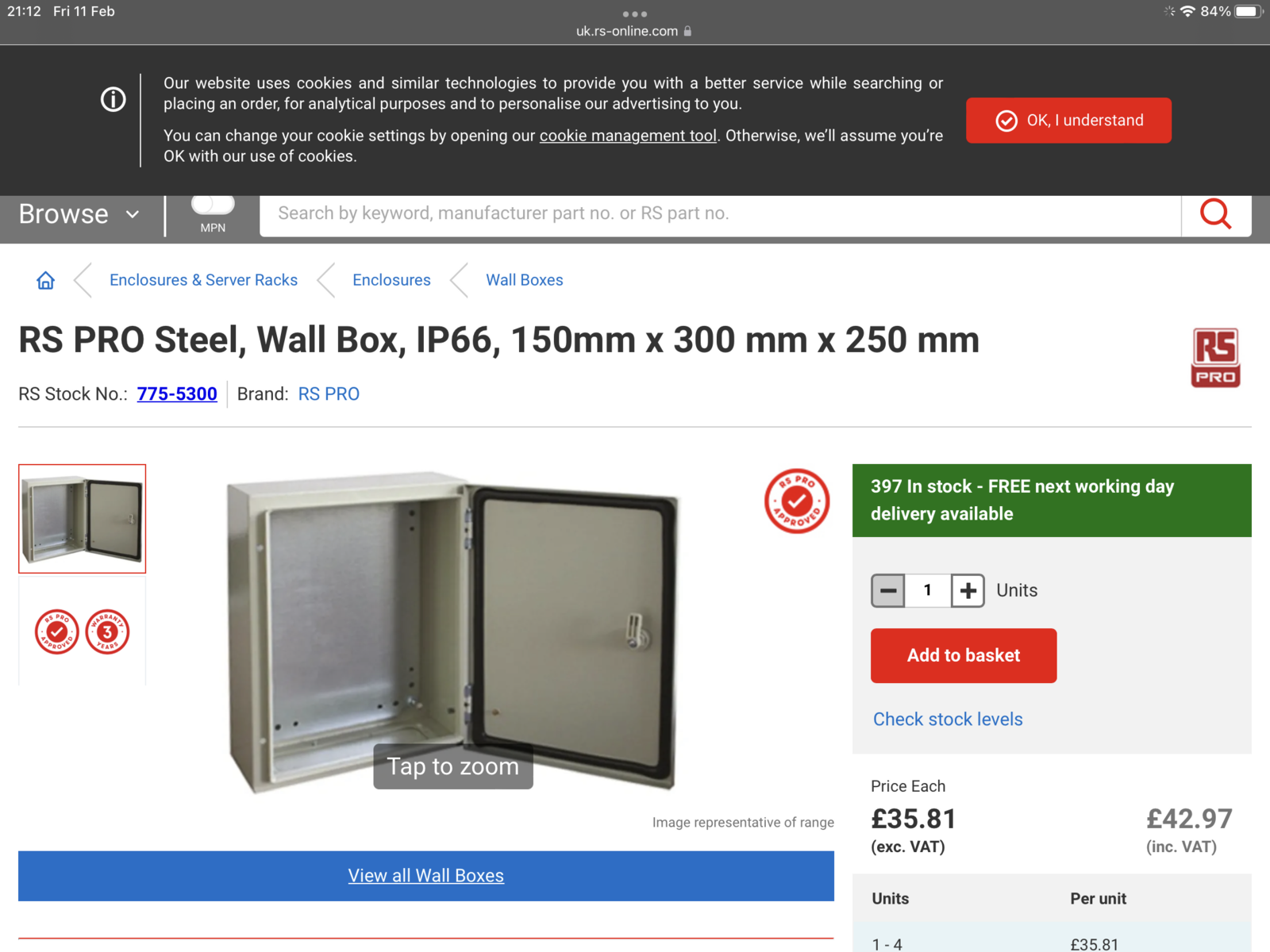Open Check stock levels link

pyautogui.click(x=948, y=720)
